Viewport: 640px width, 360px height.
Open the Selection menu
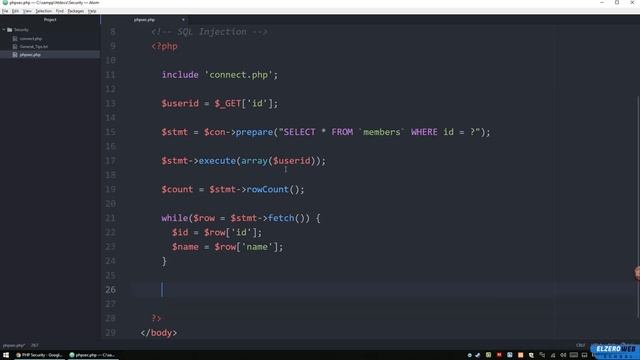(x=43, y=11)
